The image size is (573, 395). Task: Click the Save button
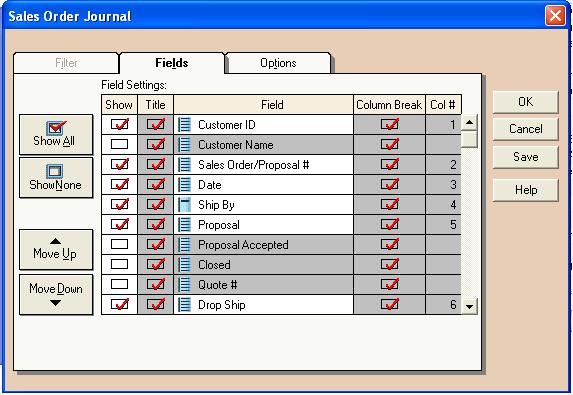tap(525, 157)
